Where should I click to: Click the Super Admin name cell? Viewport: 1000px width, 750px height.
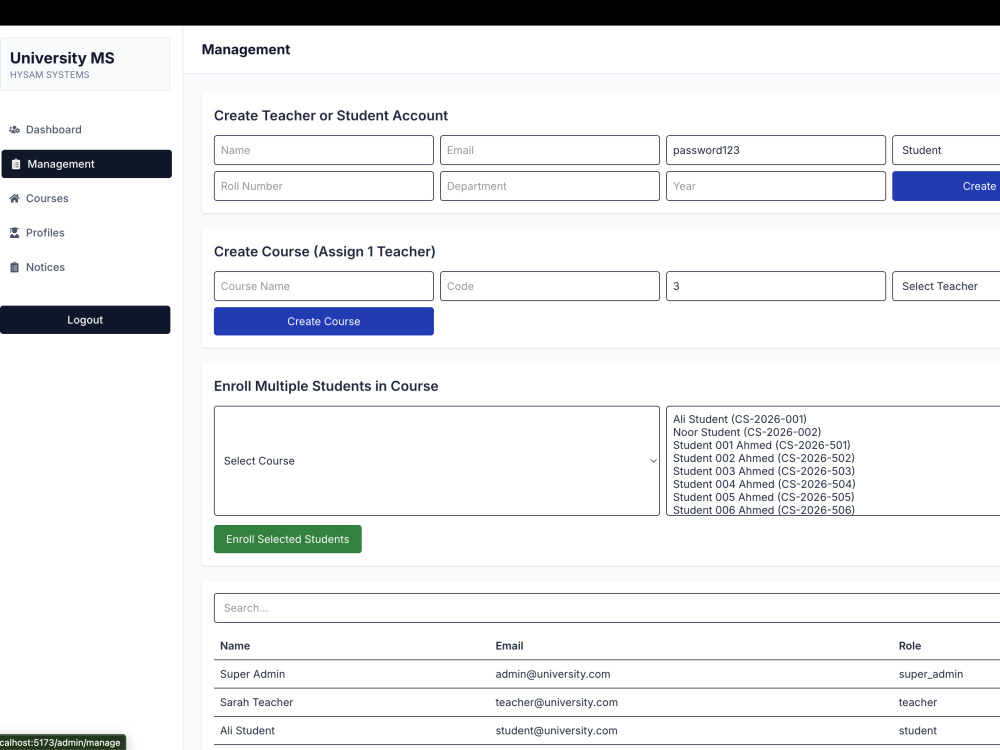pos(253,674)
